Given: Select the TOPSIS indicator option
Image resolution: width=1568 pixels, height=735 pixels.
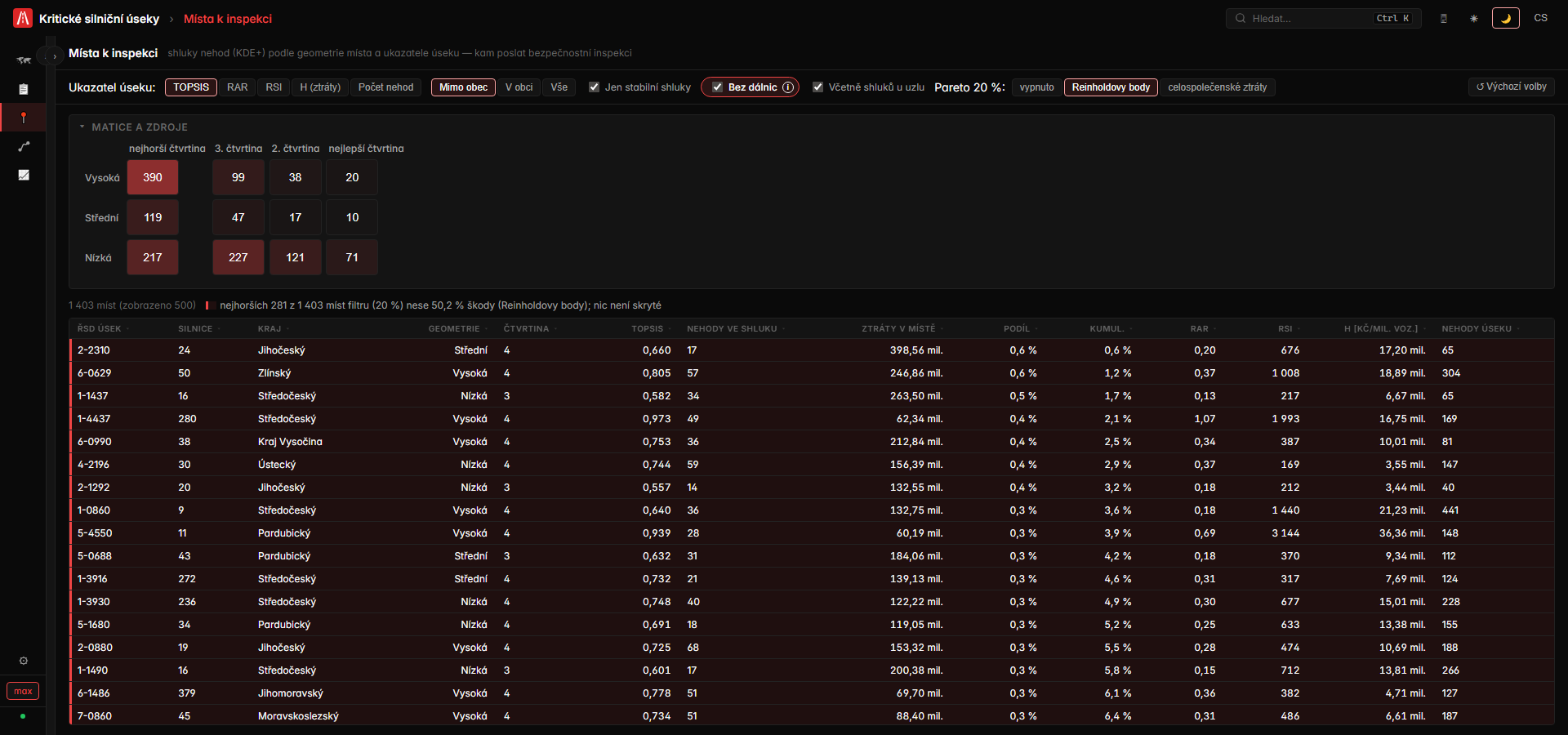Looking at the screenshot, I should (x=191, y=87).
